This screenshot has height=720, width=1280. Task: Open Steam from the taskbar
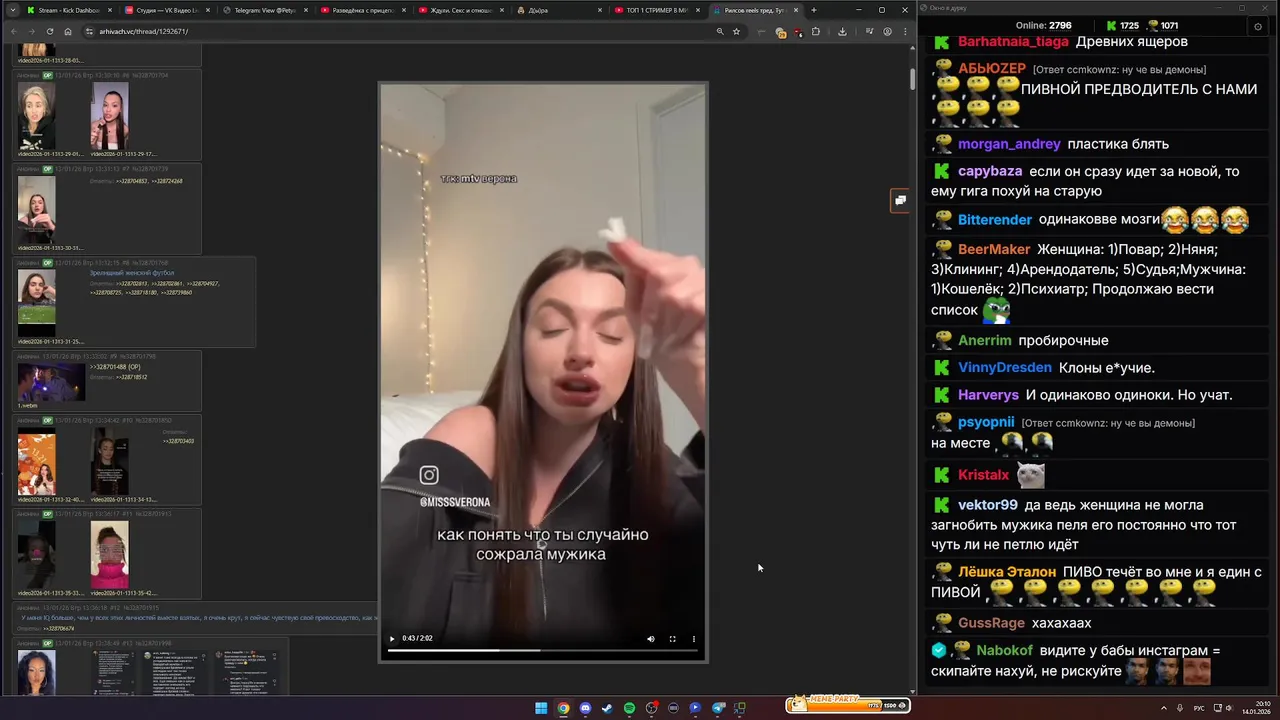coord(607,708)
